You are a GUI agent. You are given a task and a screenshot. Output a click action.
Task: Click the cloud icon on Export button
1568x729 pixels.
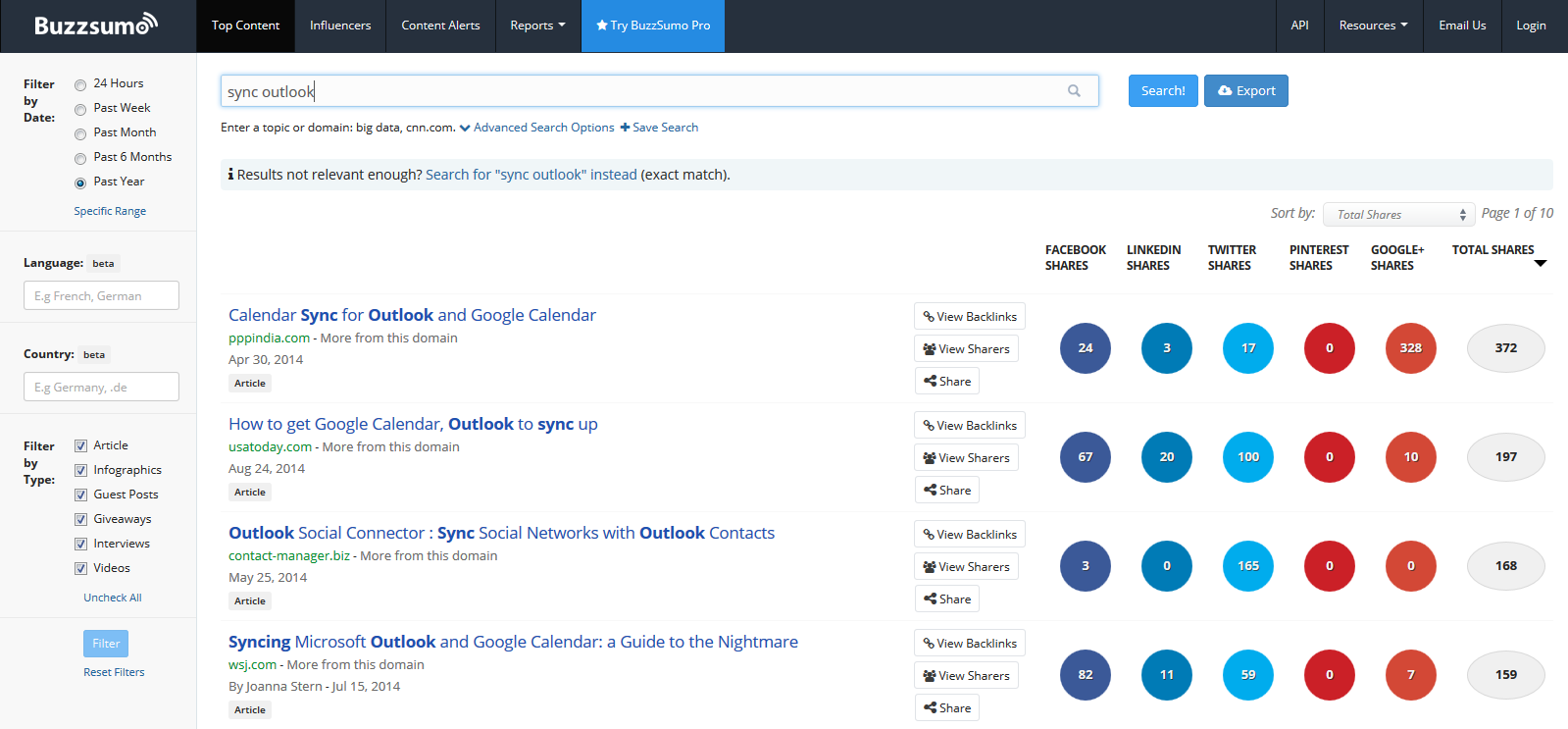1225,90
